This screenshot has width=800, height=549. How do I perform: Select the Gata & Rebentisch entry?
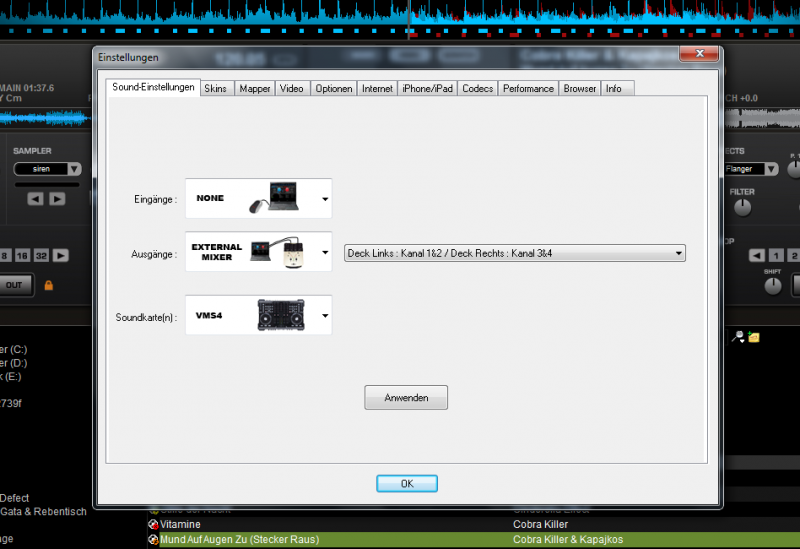[43, 511]
